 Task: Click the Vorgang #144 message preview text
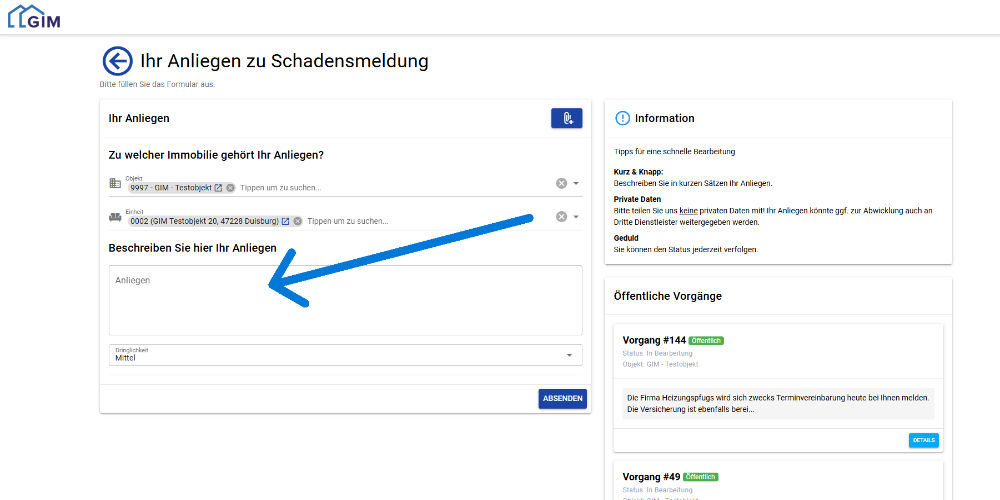point(778,403)
